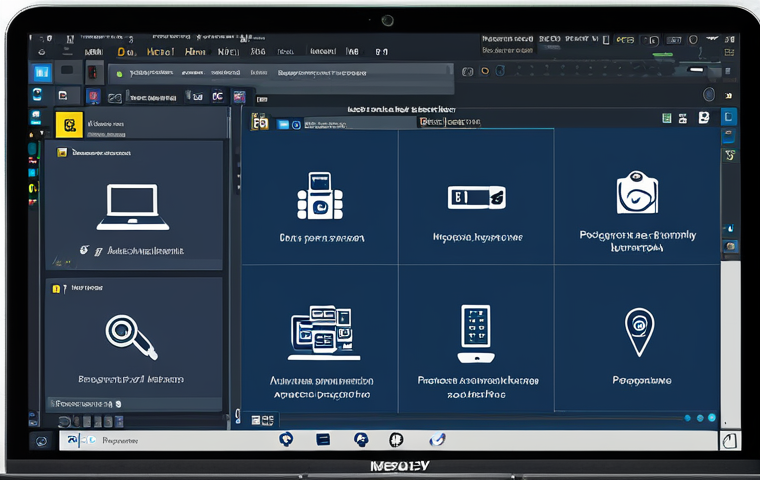Click the blue folder icon in grid header
The image size is (760, 480).
[x=283, y=125]
